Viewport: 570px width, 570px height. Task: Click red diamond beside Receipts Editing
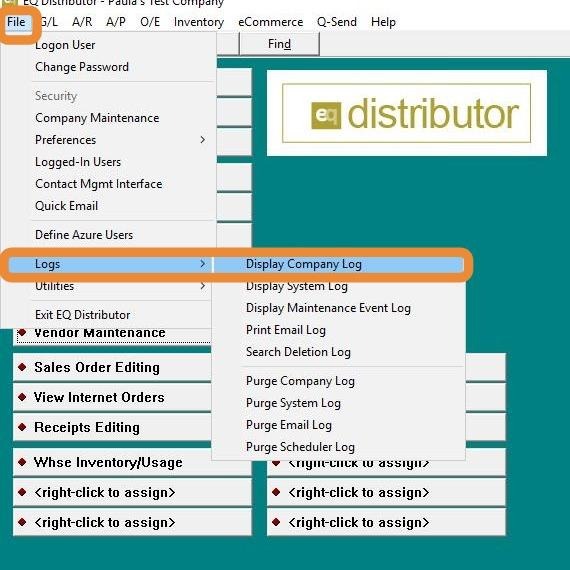22,427
